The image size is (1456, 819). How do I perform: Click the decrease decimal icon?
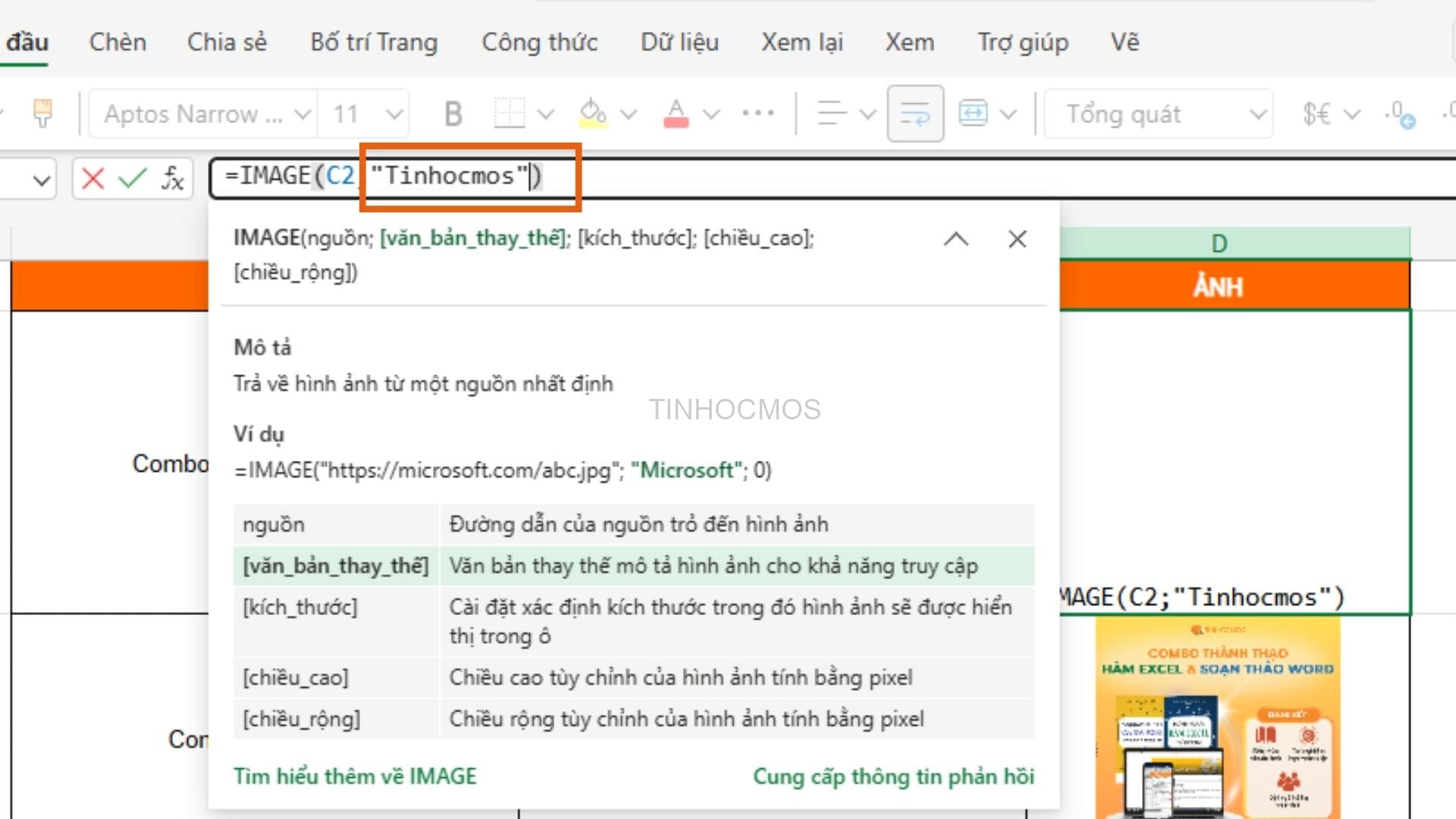click(x=1399, y=114)
